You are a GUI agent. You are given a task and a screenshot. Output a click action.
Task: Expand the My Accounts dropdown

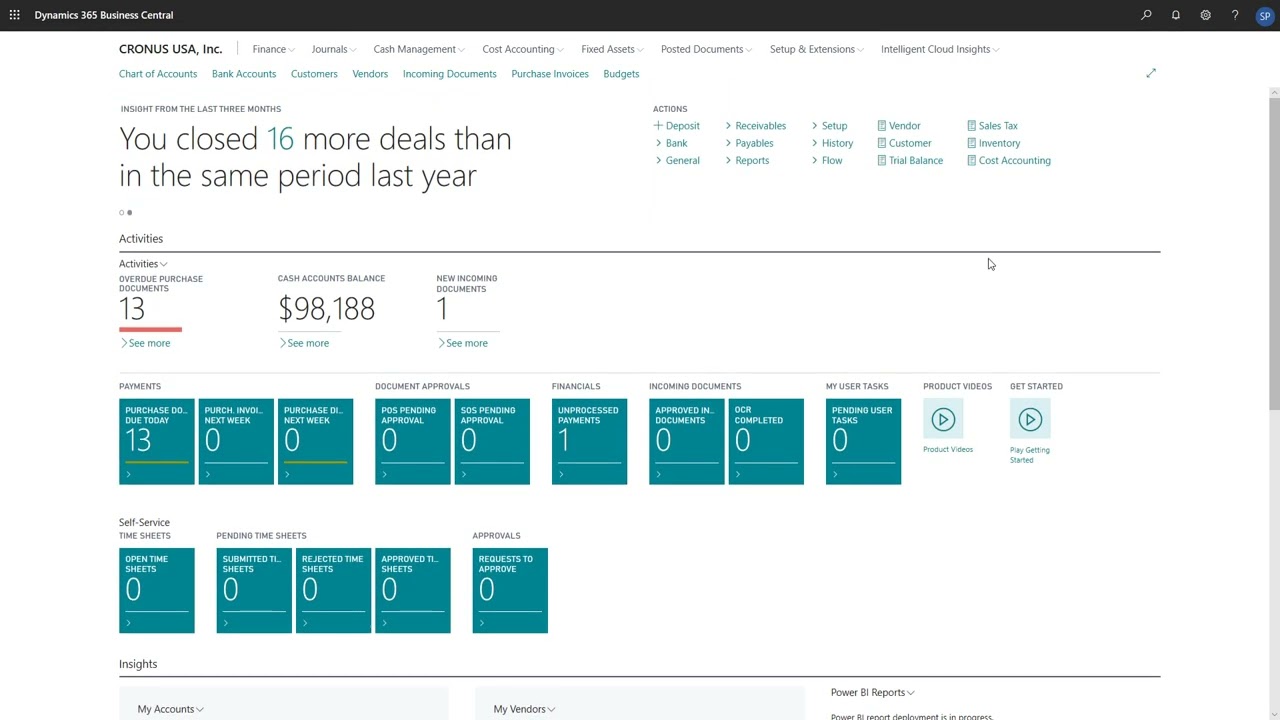click(170, 709)
